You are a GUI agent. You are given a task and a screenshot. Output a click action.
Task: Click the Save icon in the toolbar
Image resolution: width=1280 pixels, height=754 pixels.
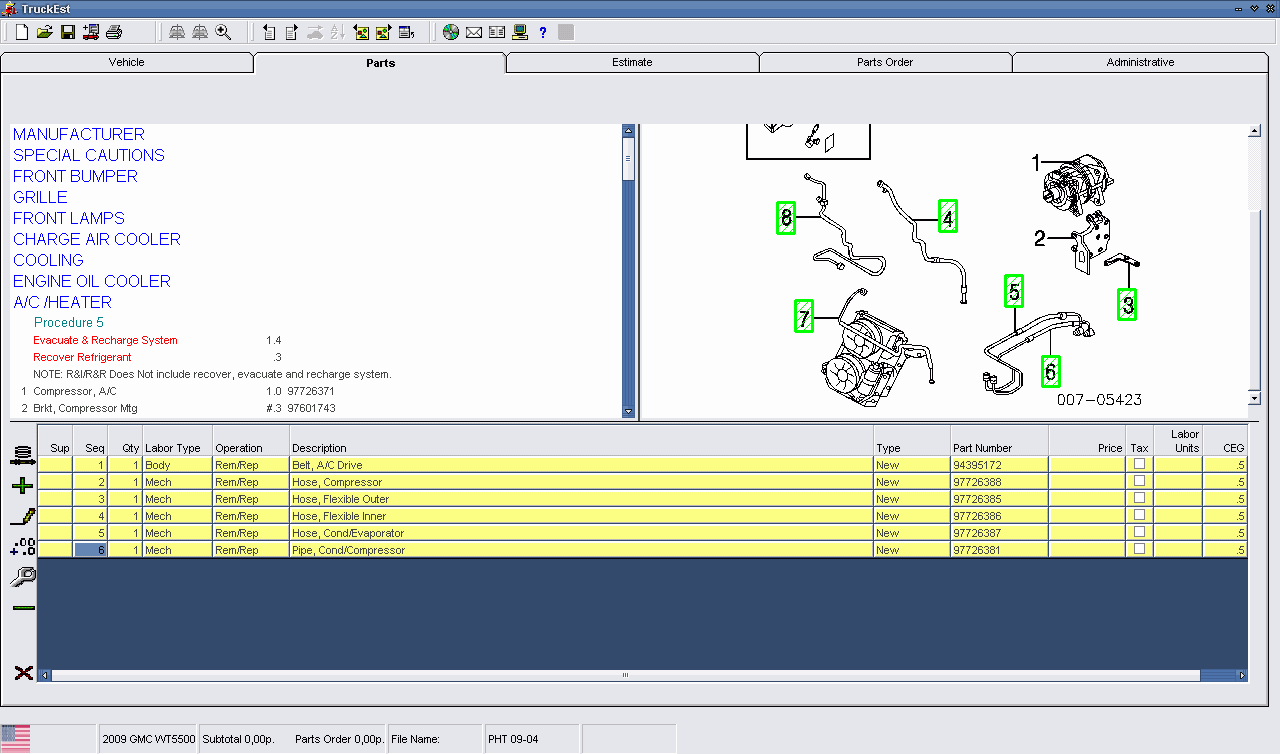coord(67,31)
